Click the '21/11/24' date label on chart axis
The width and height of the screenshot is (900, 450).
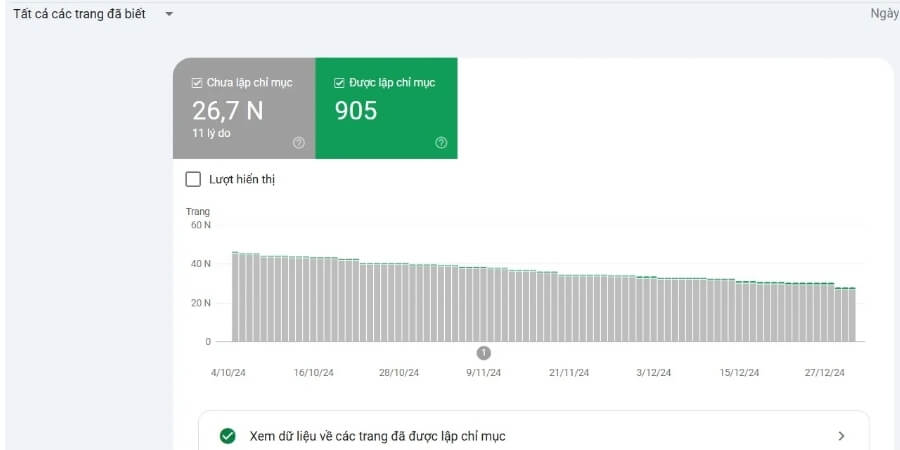click(569, 373)
